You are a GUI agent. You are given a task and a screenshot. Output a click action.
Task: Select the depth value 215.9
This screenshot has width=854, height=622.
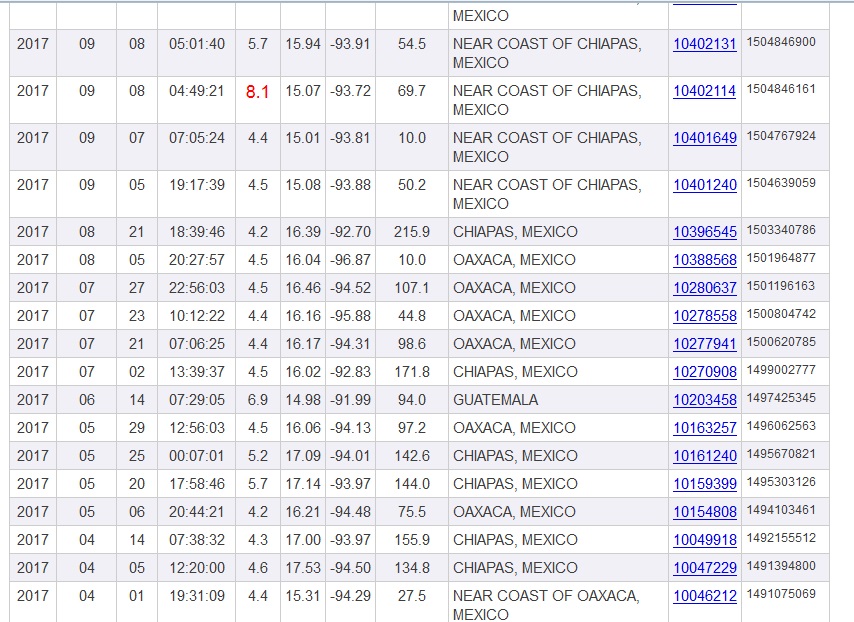412,232
